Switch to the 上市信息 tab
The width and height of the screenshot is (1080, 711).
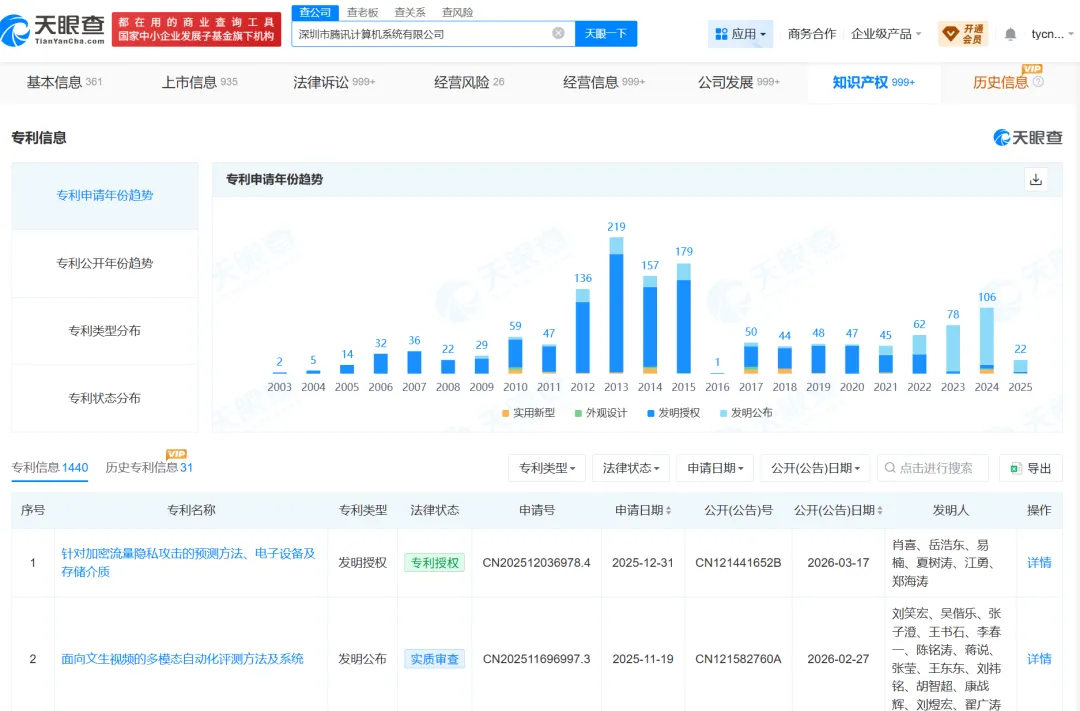199,83
